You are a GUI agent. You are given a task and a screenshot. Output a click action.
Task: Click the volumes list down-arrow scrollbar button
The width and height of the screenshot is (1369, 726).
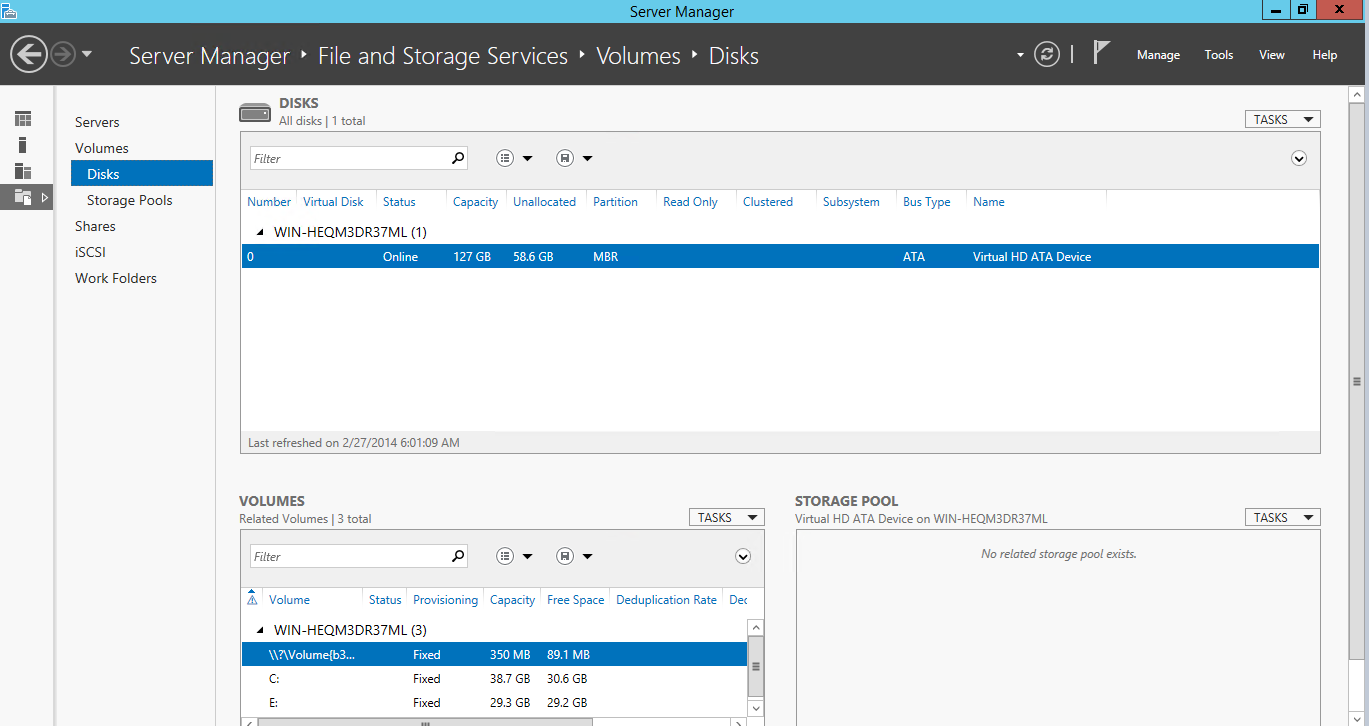pyautogui.click(x=756, y=708)
